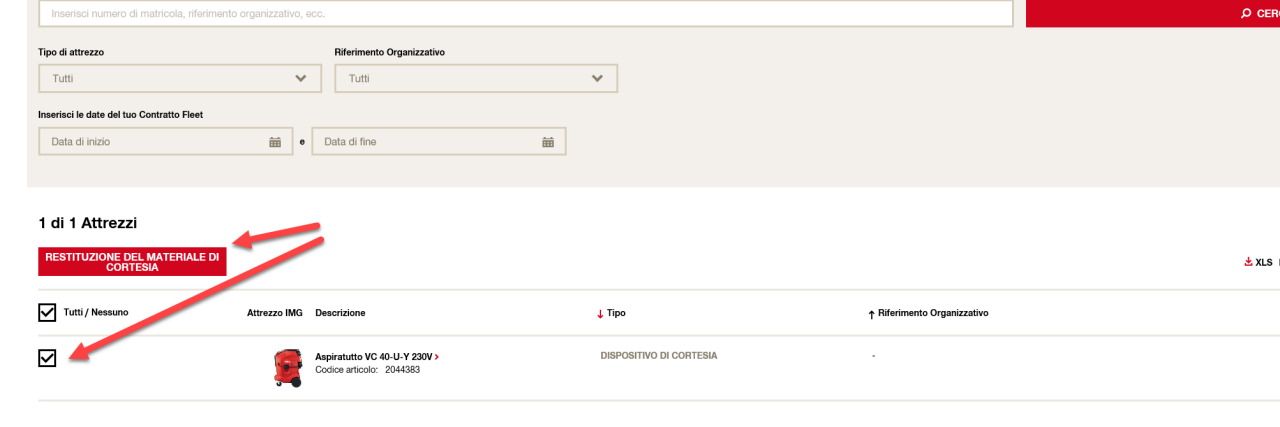
Task: Click the Attrezzo IMG column header
Action: (275, 313)
